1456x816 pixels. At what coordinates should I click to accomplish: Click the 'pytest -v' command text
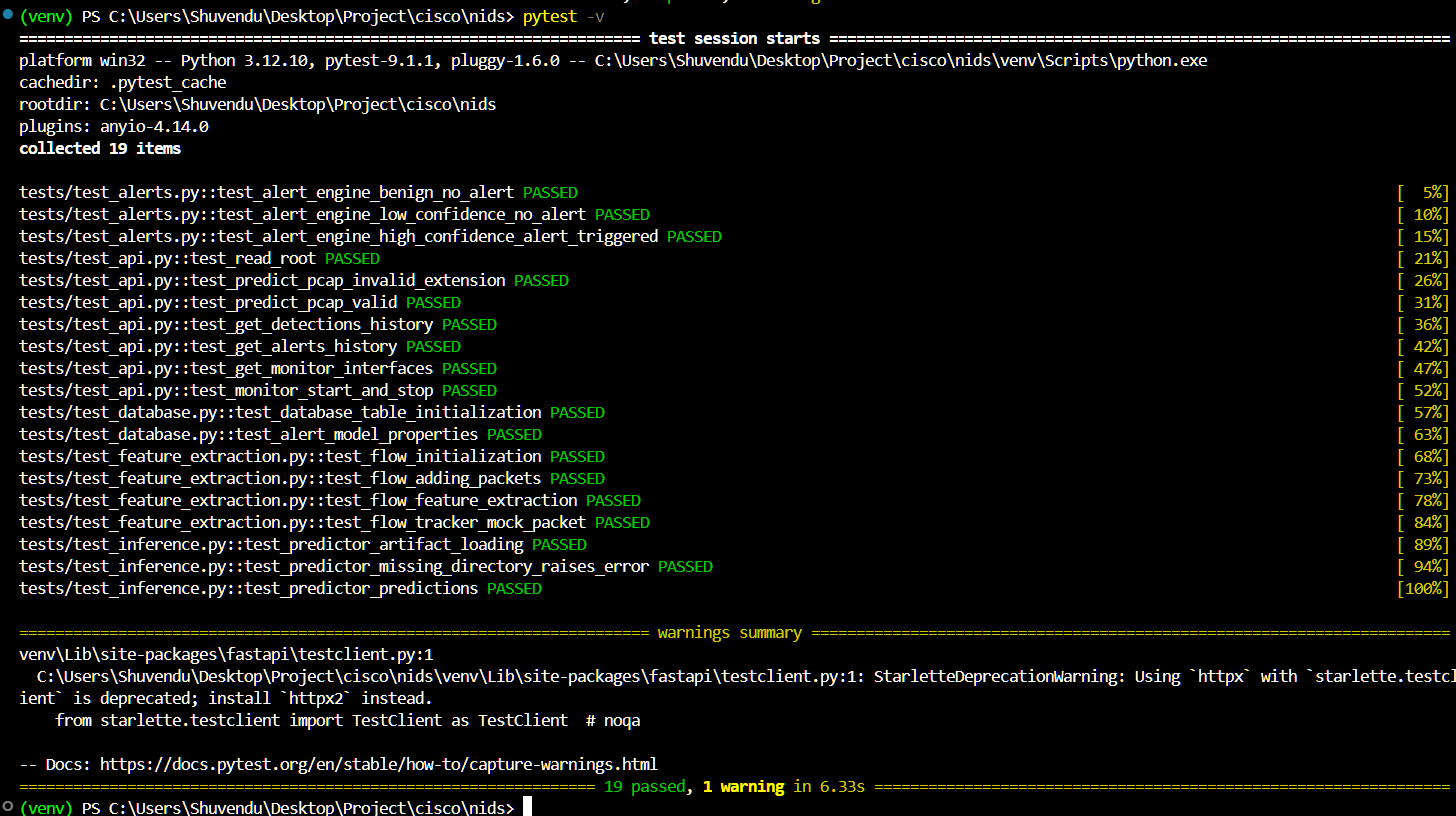[x=563, y=17]
